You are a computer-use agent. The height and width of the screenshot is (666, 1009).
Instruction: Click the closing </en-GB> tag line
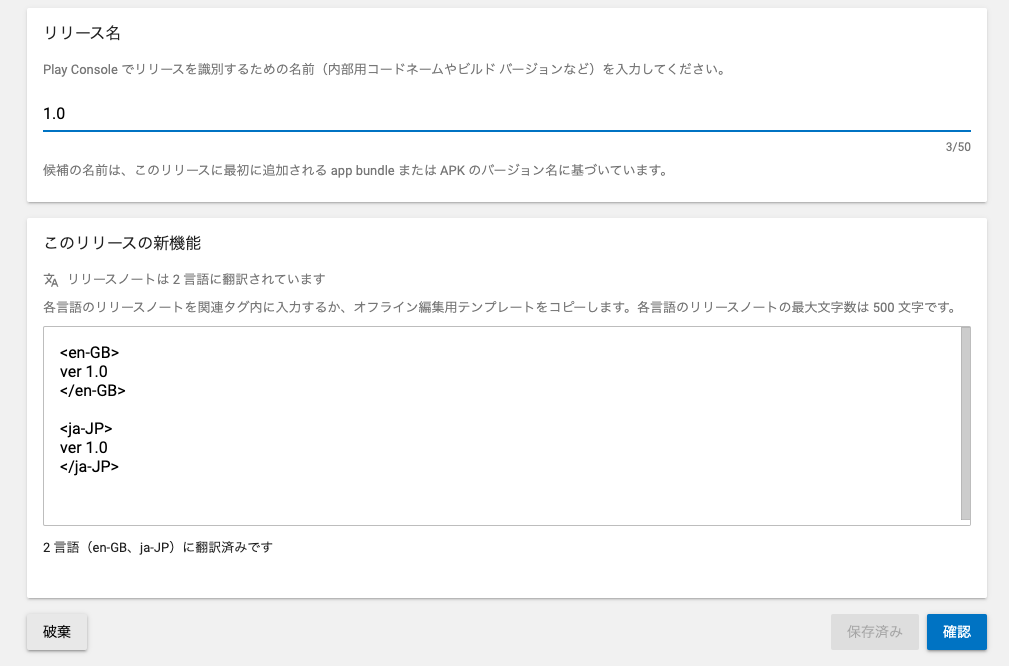(x=93, y=391)
